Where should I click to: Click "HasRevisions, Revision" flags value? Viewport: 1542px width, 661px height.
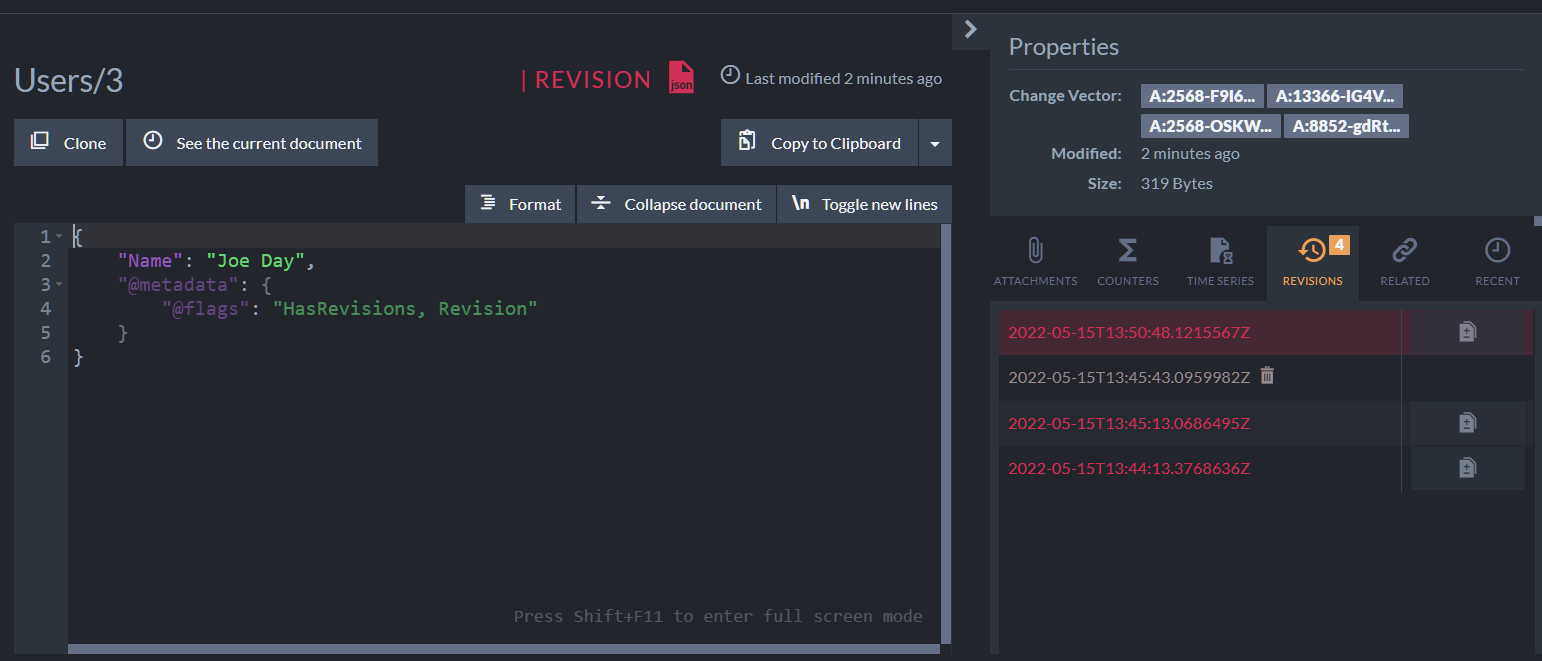(405, 309)
